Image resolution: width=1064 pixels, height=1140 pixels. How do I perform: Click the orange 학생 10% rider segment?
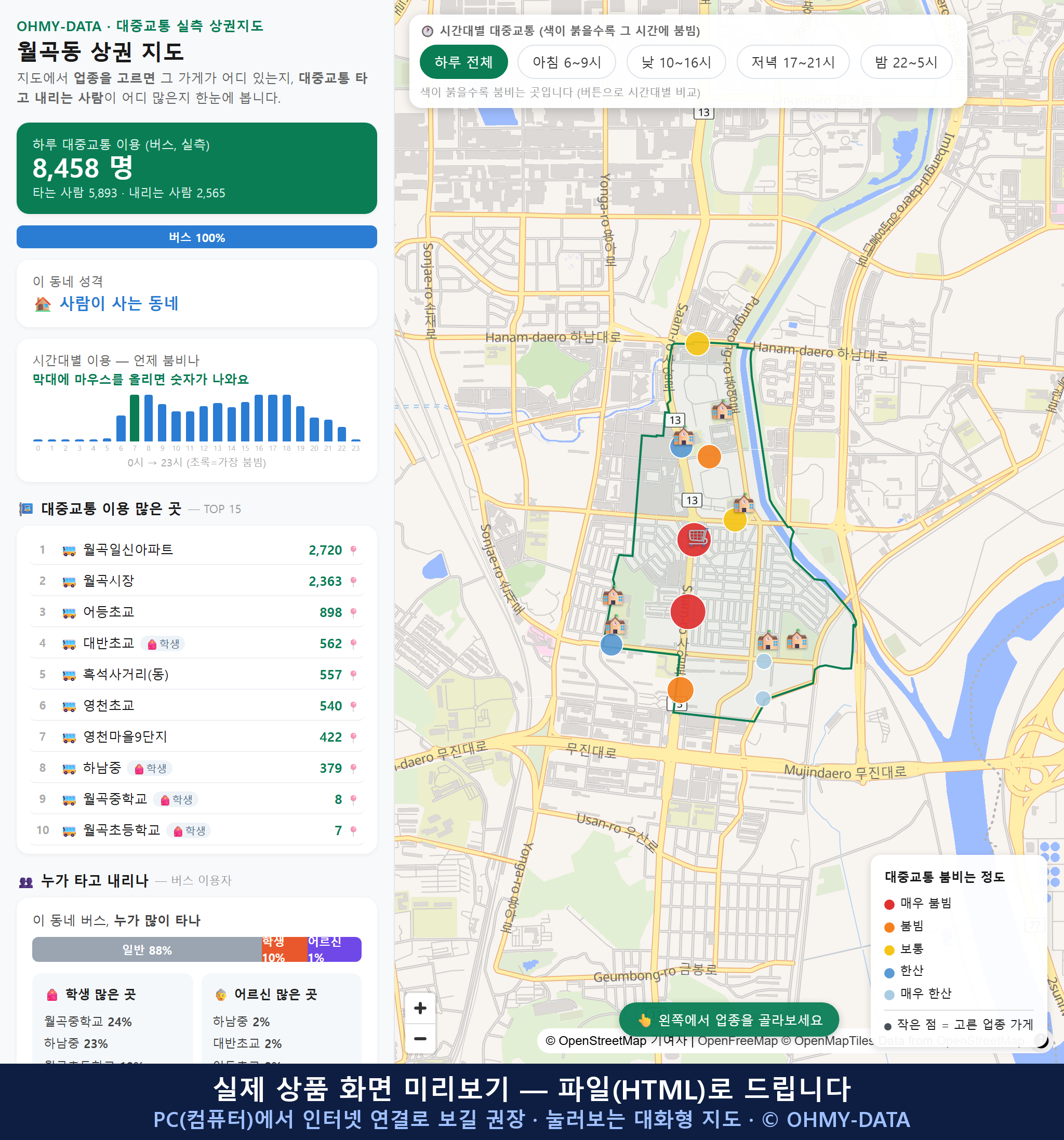(x=284, y=949)
